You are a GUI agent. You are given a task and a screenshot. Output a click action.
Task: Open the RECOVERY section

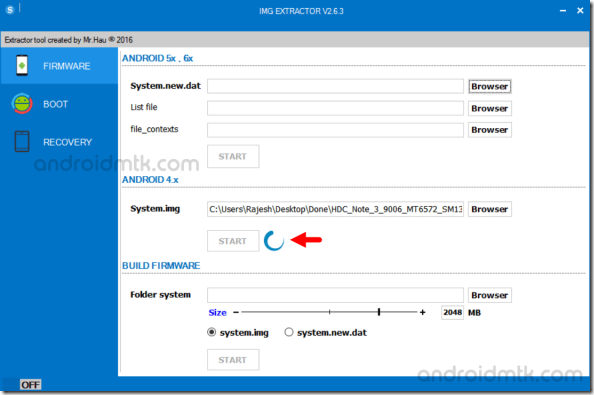(x=59, y=142)
